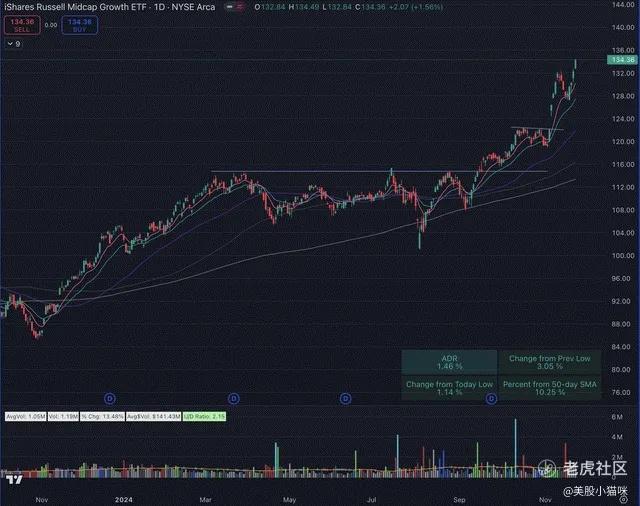Click the dividend D marker after Sep
The width and height of the screenshot is (640, 506).
click(491, 399)
